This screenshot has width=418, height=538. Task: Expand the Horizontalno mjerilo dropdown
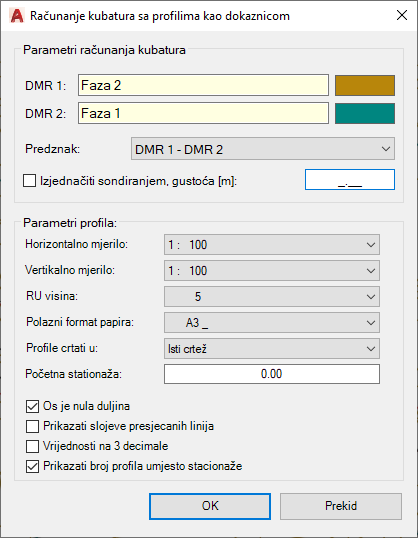pos(272,245)
